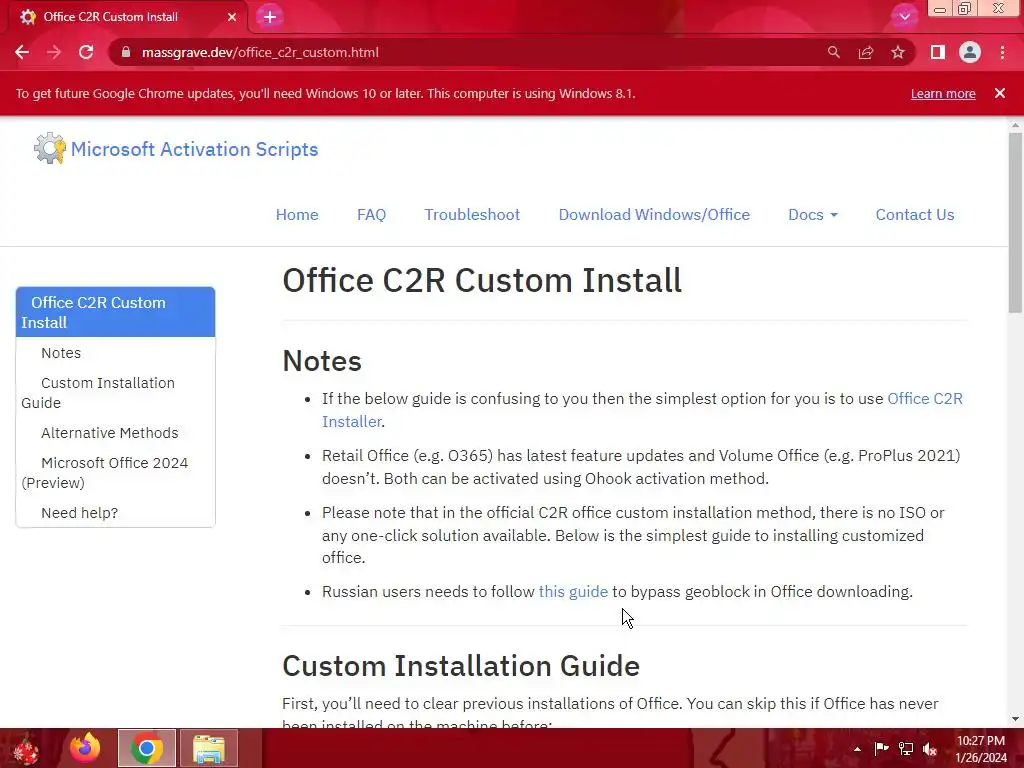The image size is (1024, 768).
Task: Open File Explorer from the taskbar
Action: [209, 748]
